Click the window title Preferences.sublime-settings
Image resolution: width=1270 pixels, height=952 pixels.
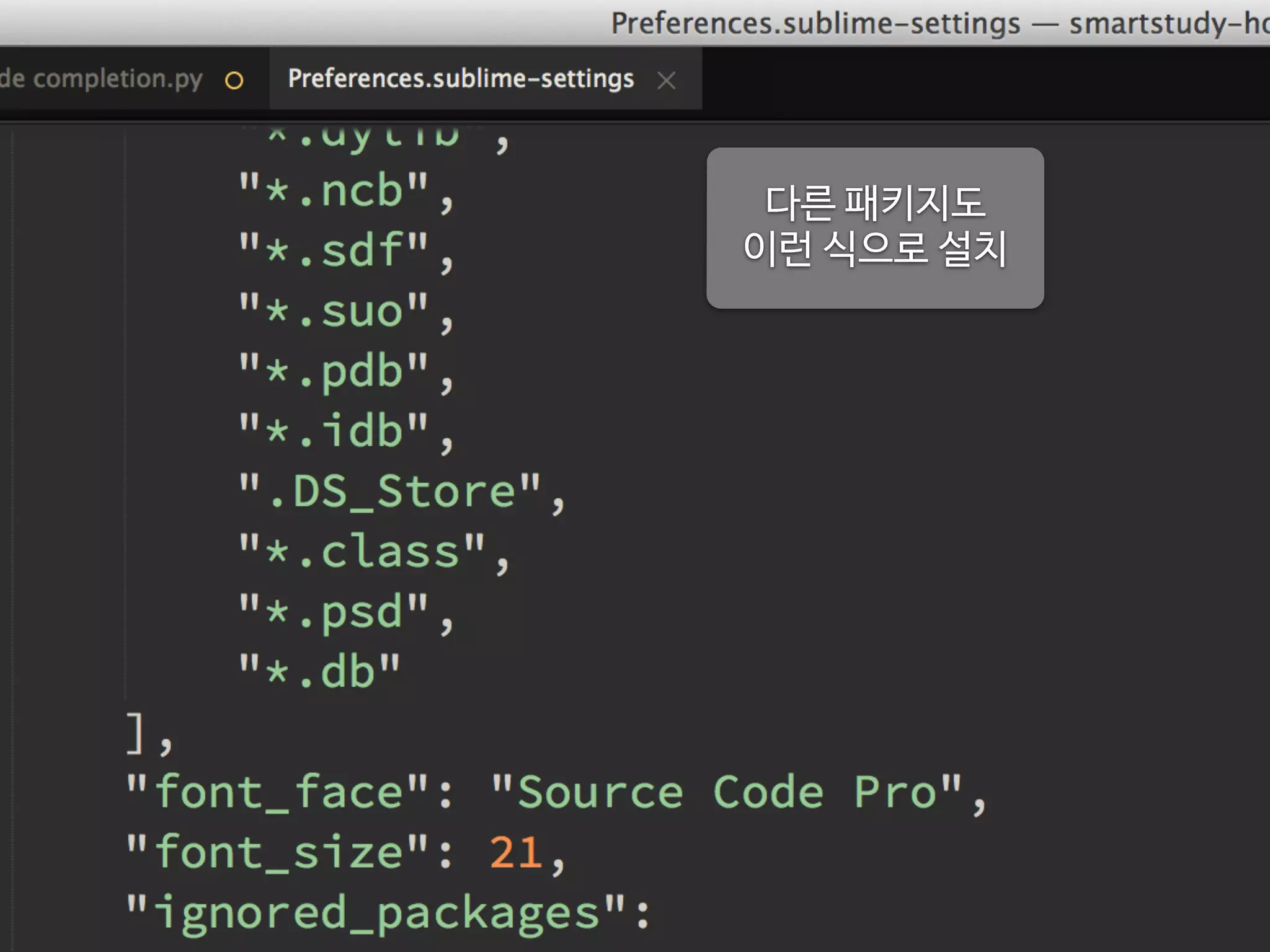tap(815, 24)
